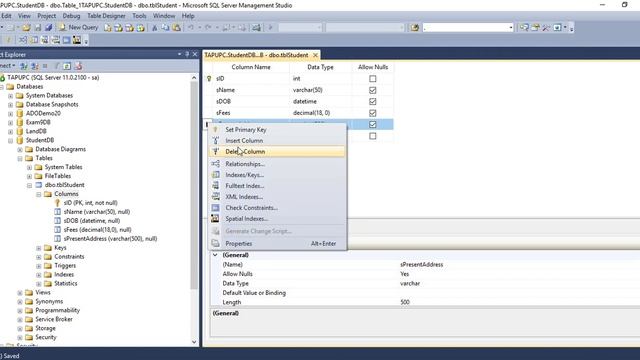Click the Object Explorer pin auto-hide icon
Viewport: 640px width, 360px height.
(x=187, y=54)
